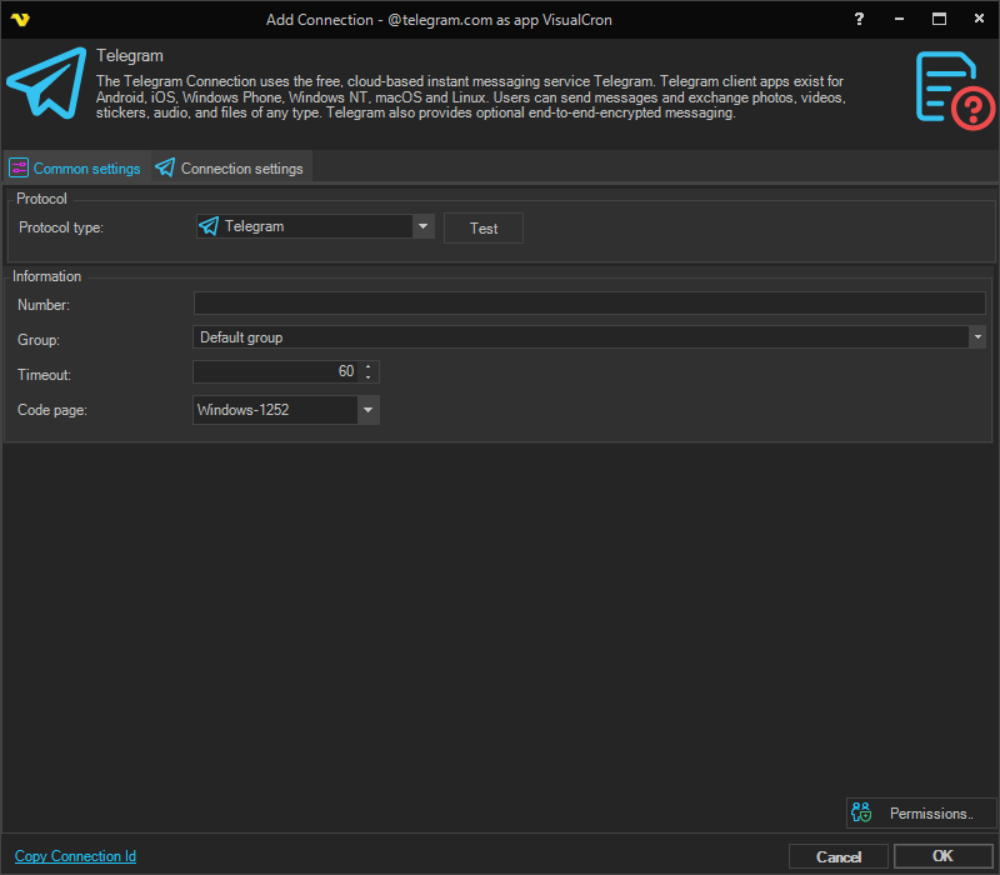Image resolution: width=1000 pixels, height=875 pixels.
Task: Maximize the Add Connection window
Action: pos(939,19)
